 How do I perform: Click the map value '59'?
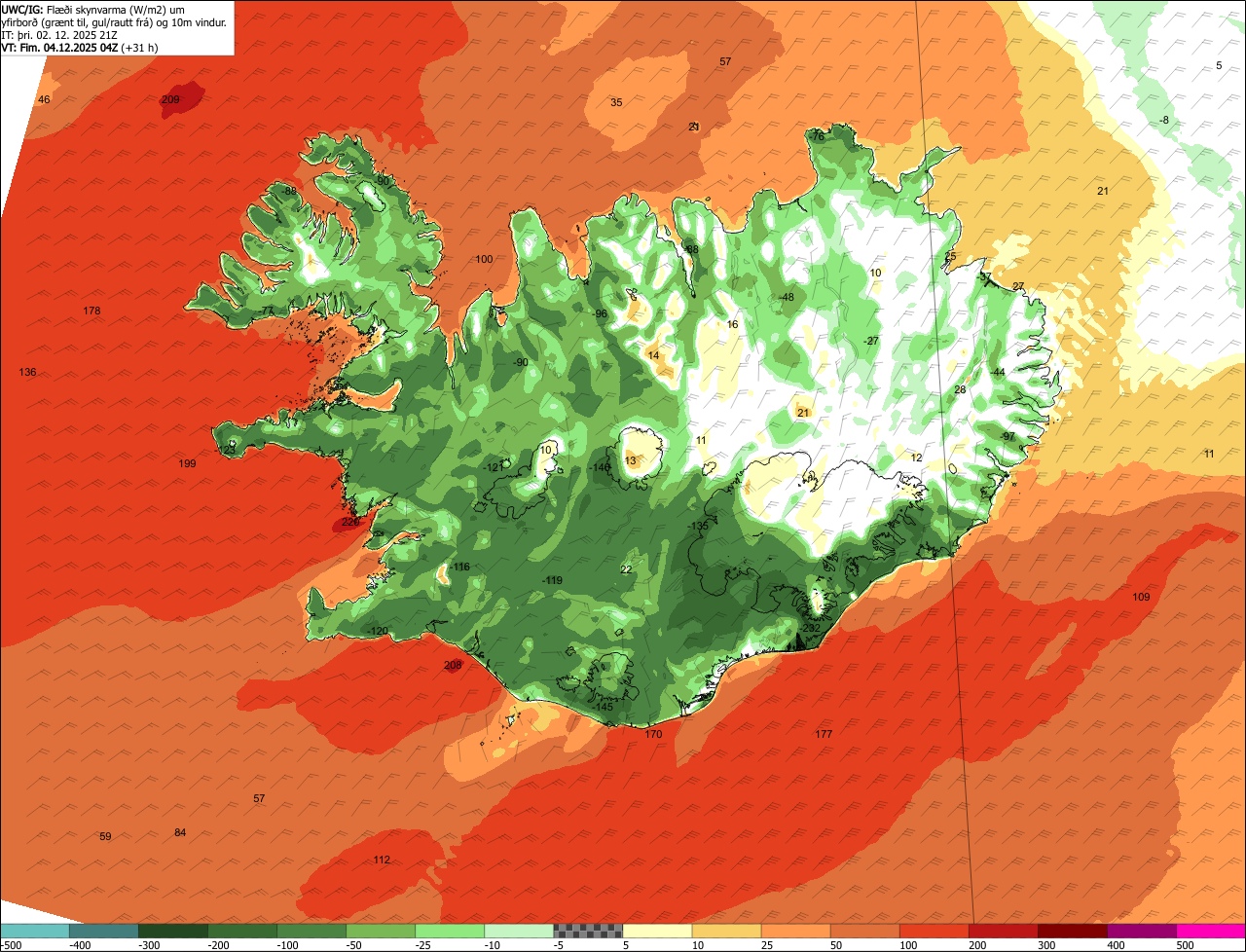pyautogui.click(x=105, y=836)
